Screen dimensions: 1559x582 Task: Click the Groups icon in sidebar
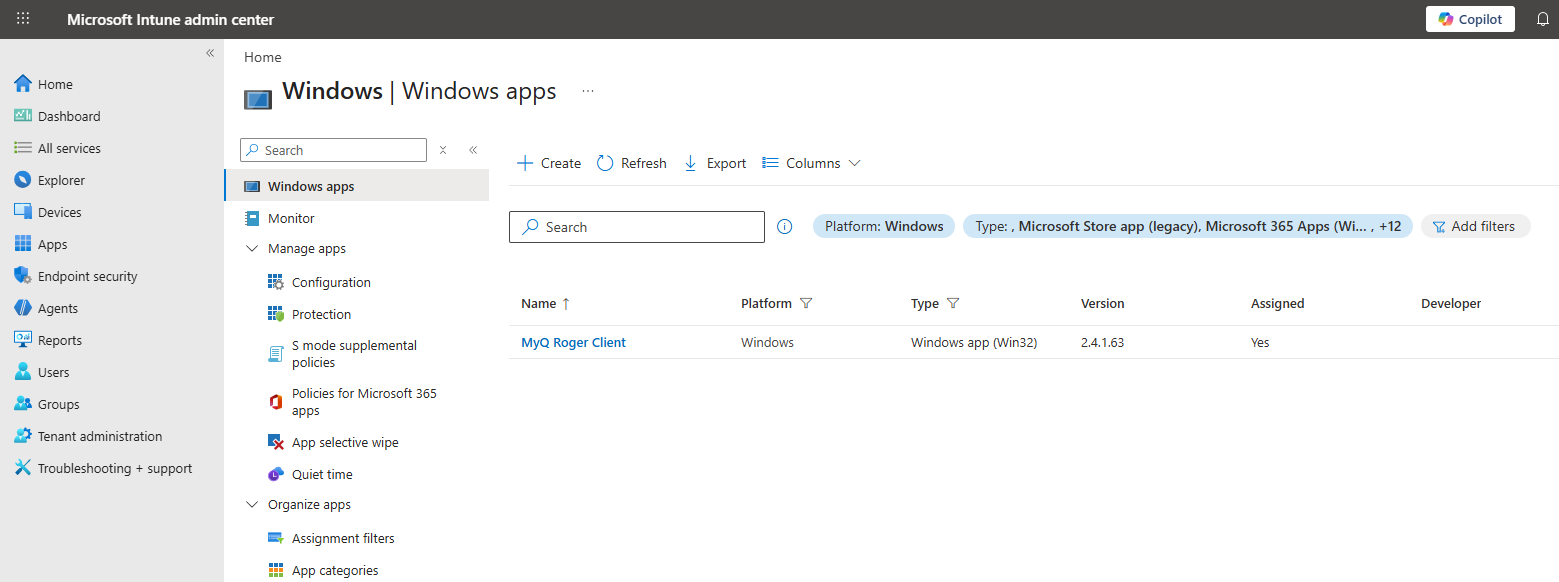(22, 404)
